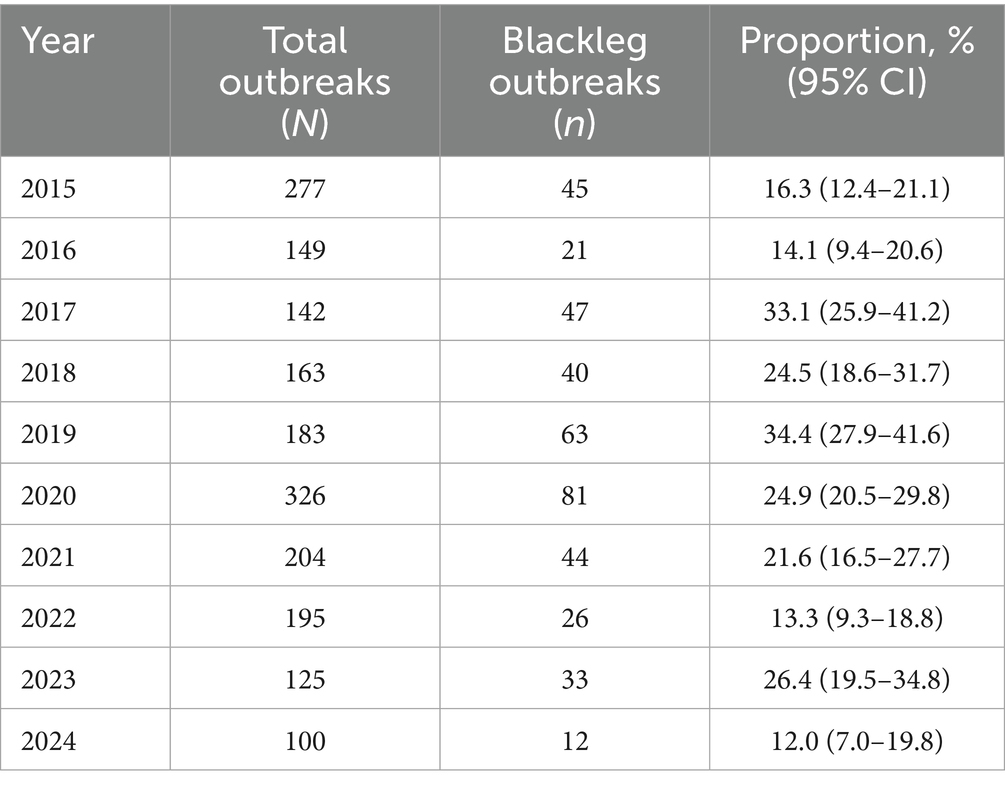Click proportion cell 34.4 (27.9–41.6)
The height and width of the screenshot is (788, 1005).
[x=856, y=434]
